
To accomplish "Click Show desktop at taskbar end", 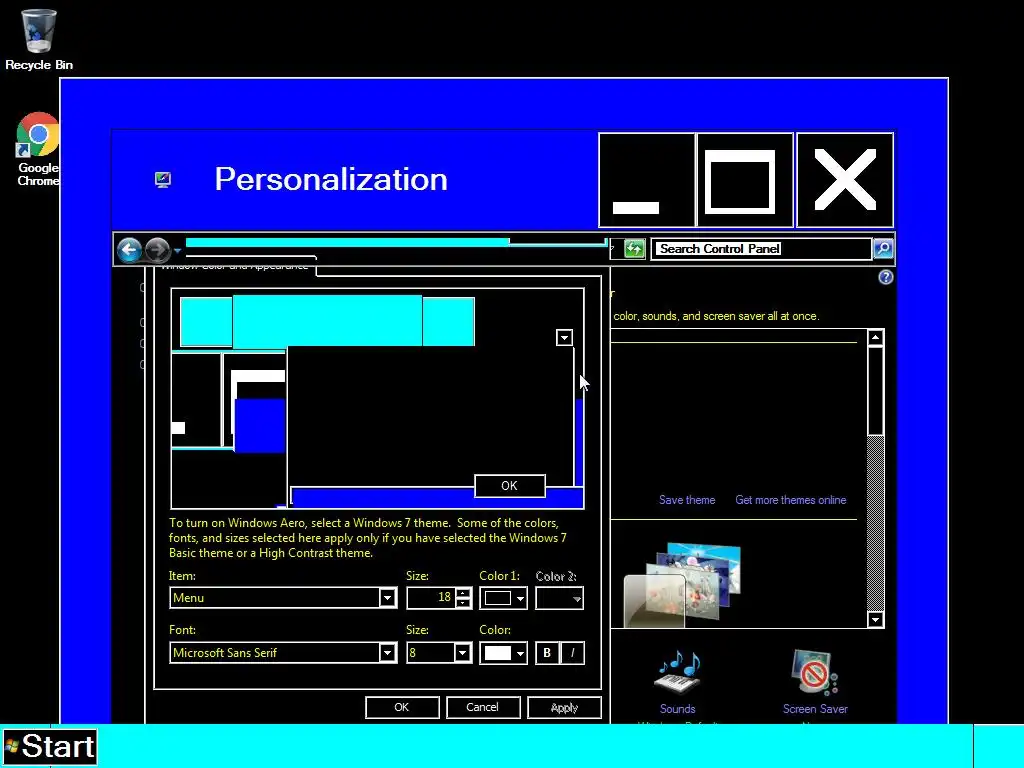I will [x=999, y=746].
